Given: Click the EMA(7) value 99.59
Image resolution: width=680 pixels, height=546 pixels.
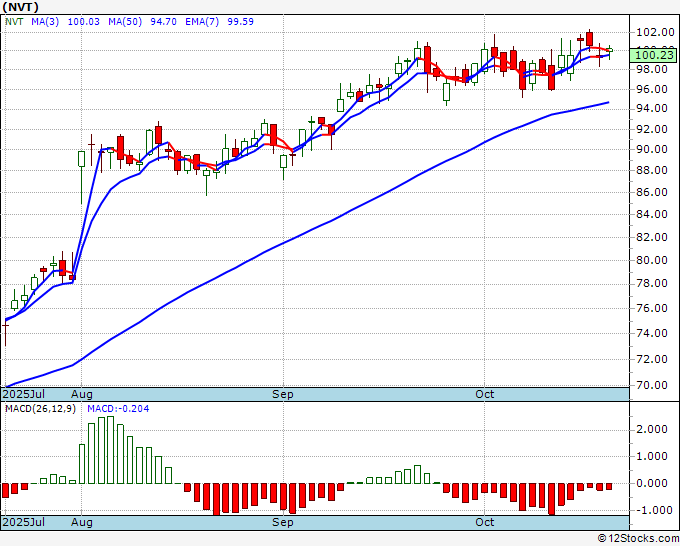Looking at the screenshot, I should (x=241, y=22).
